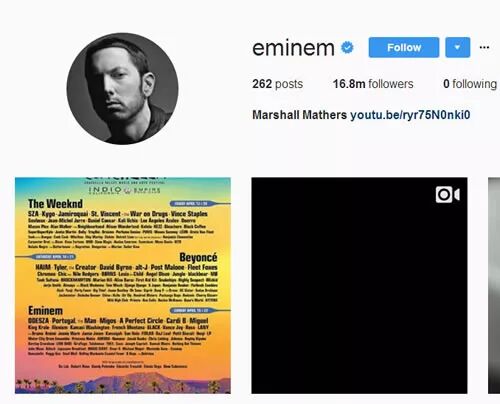
Task: Click the blue Follow button
Action: pyautogui.click(x=404, y=47)
